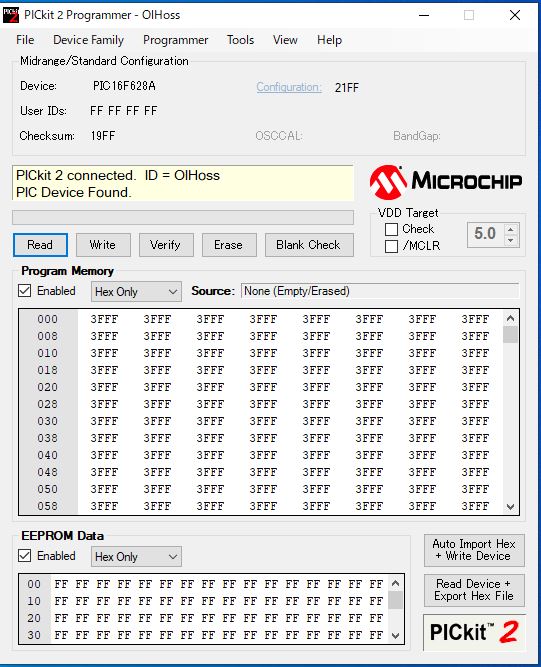Click the Write button
Image resolution: width=541 pixels, height=667 pixels.
[103, 245]
